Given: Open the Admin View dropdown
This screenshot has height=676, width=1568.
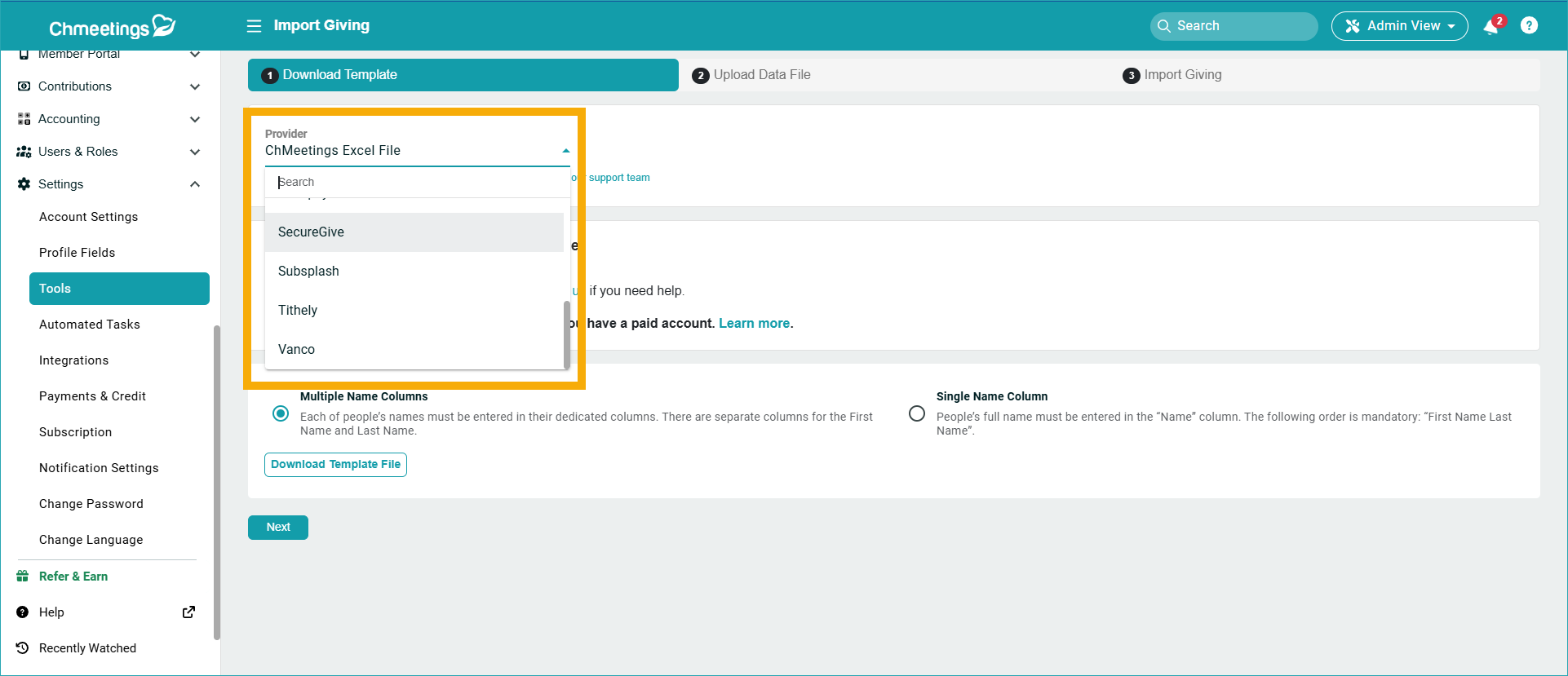Looking at the screenshot, I should [1399, 26].
